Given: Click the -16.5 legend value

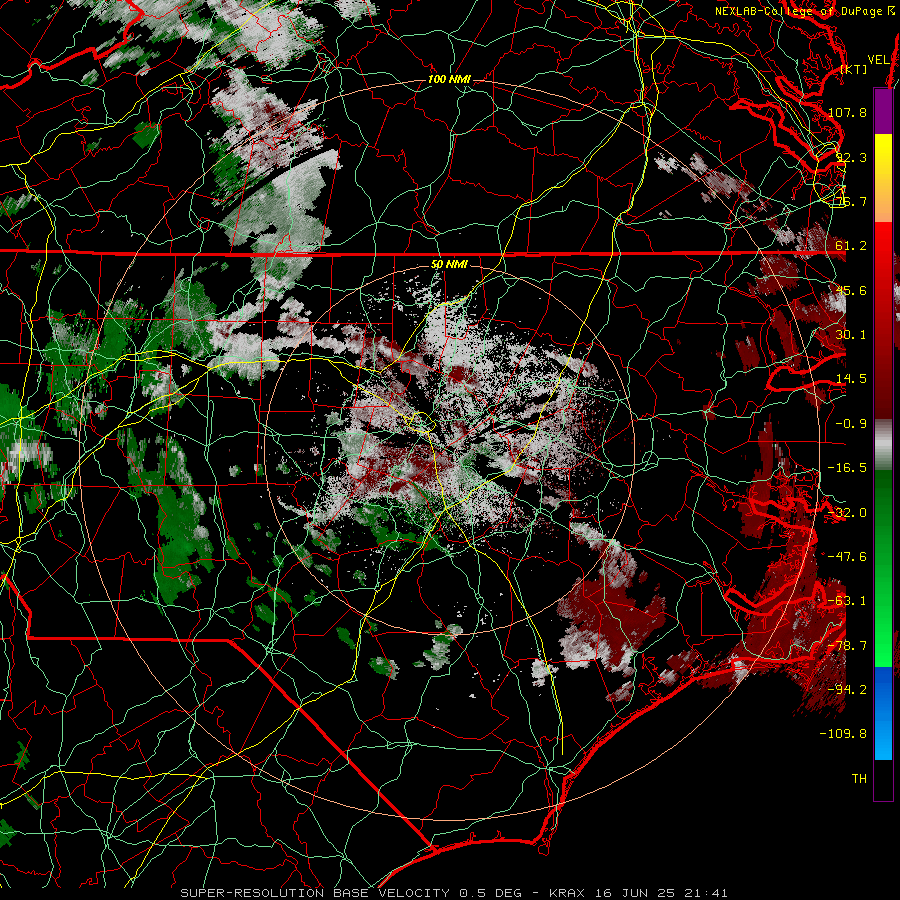Looking at the screenshot, I should [847, 468].
